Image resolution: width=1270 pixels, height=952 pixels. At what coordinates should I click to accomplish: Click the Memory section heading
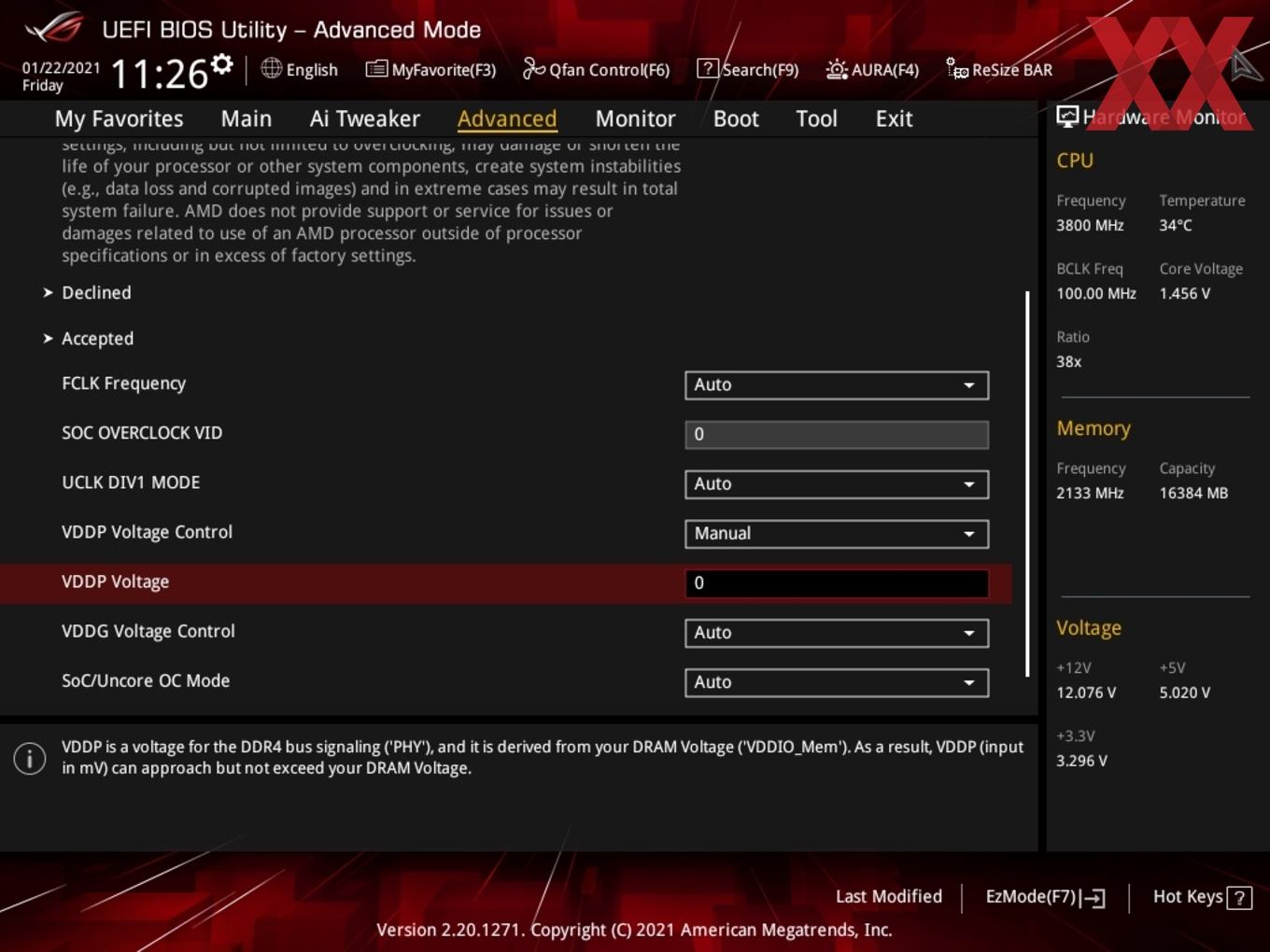1094,428
